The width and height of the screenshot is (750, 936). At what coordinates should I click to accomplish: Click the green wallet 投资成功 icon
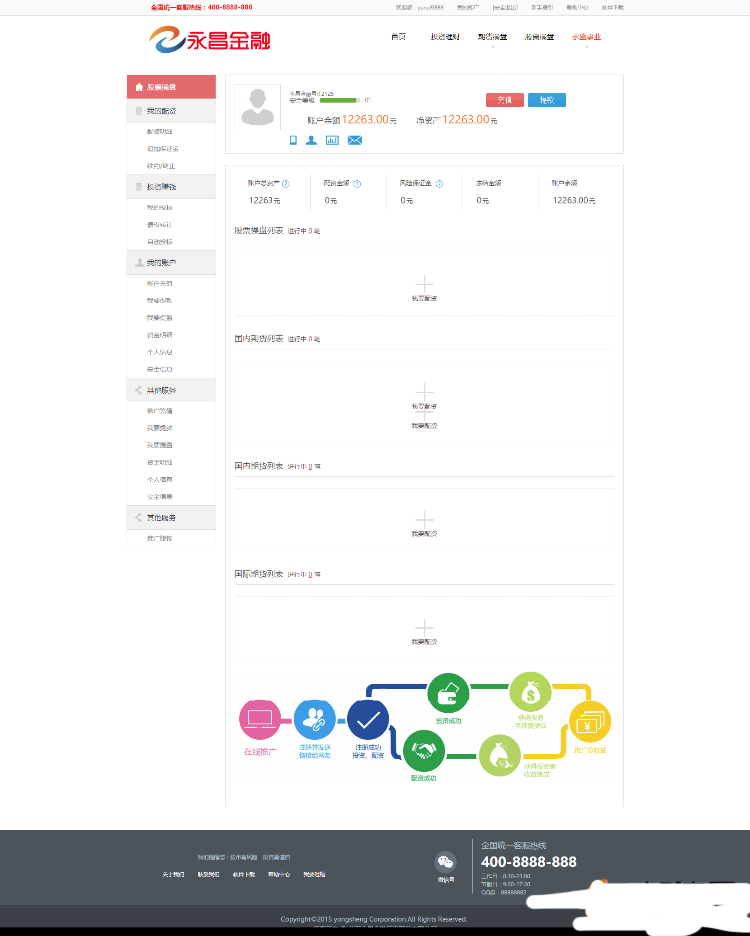[x=448, y=693]
